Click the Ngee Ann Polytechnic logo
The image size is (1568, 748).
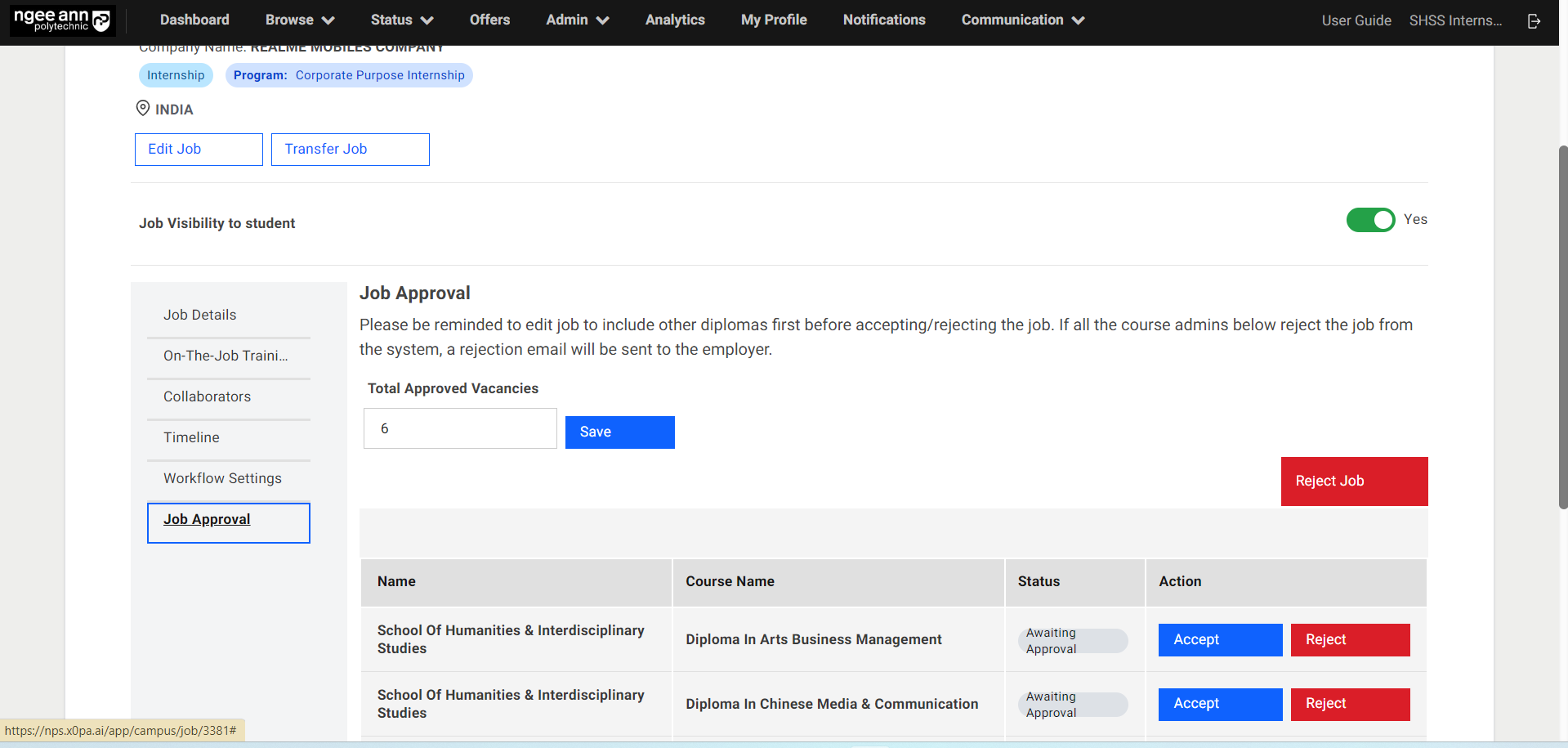[x=62, y=20]
